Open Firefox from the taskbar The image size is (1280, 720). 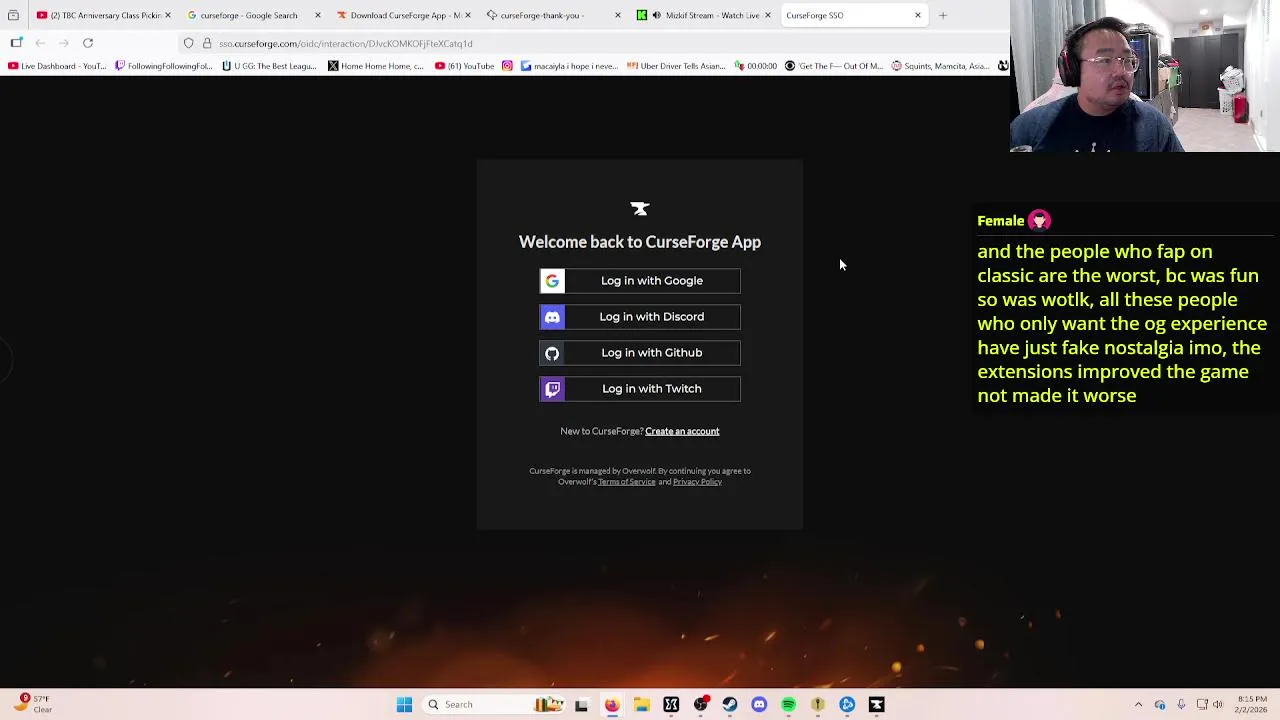click(x=612, y=705)
